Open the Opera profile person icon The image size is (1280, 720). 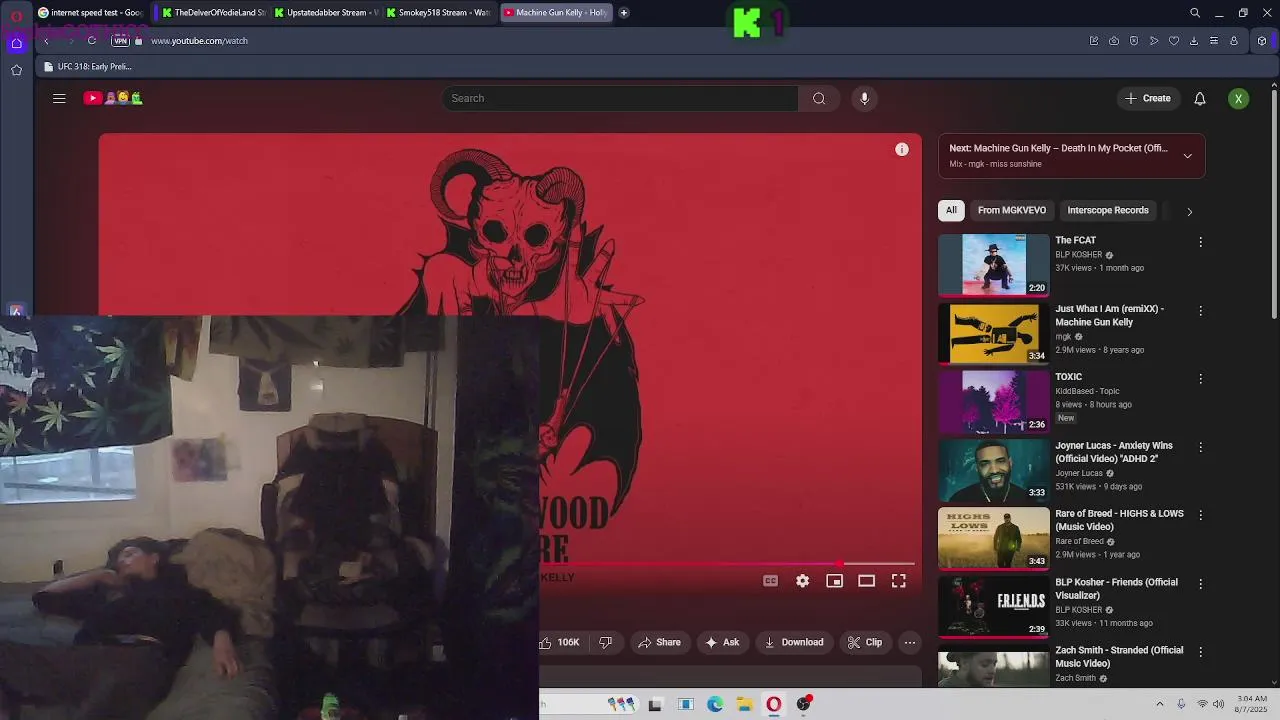coord(1234,41)
